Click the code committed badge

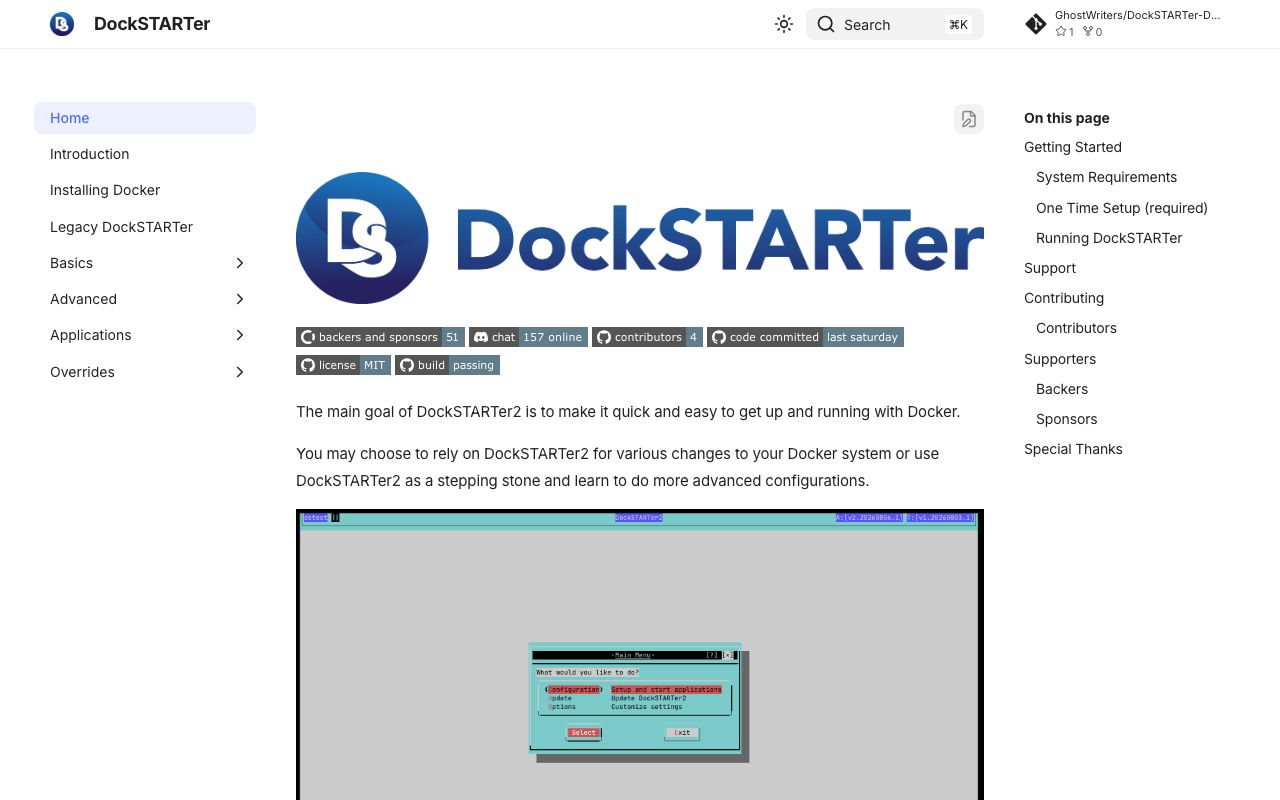pyautogui.click(x=805, y=337)
